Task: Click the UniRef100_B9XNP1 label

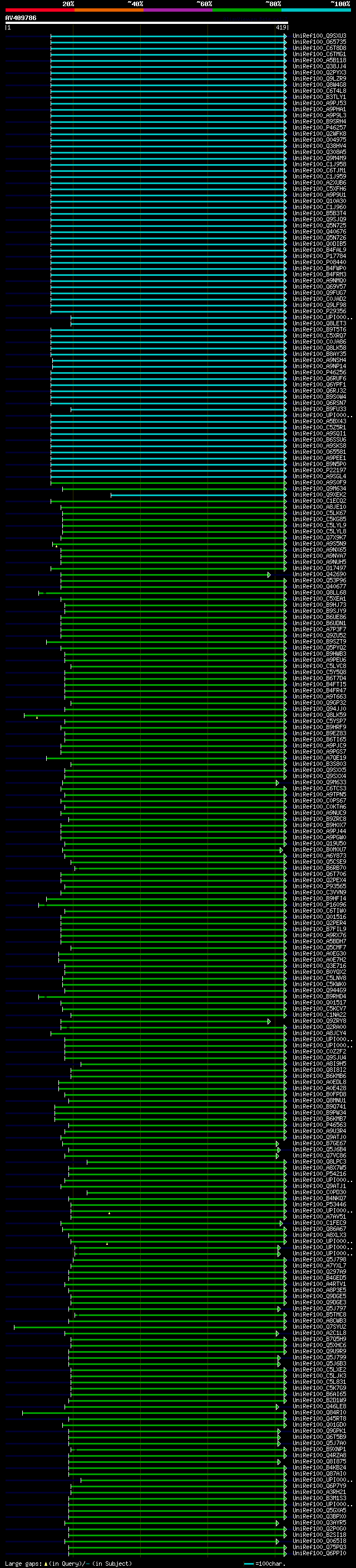Action: tap(319, 1449)
